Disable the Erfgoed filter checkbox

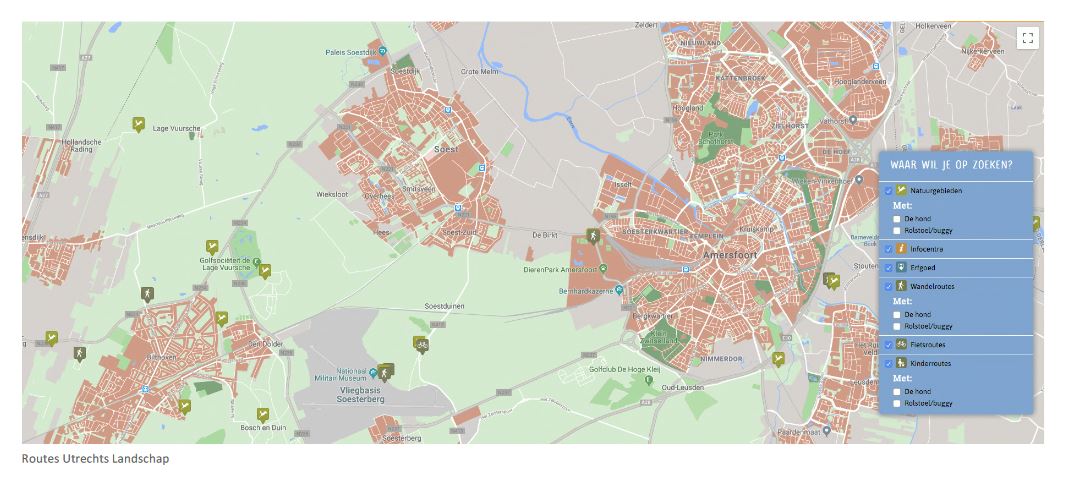click(888, 267)
